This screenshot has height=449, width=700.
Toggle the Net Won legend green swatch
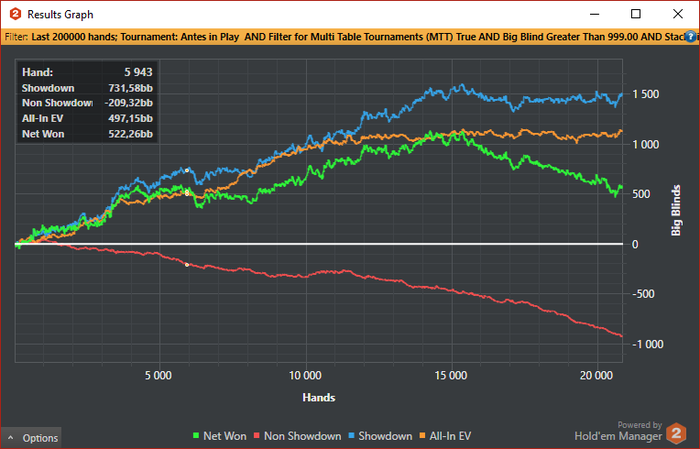click(x=196, y=436)
